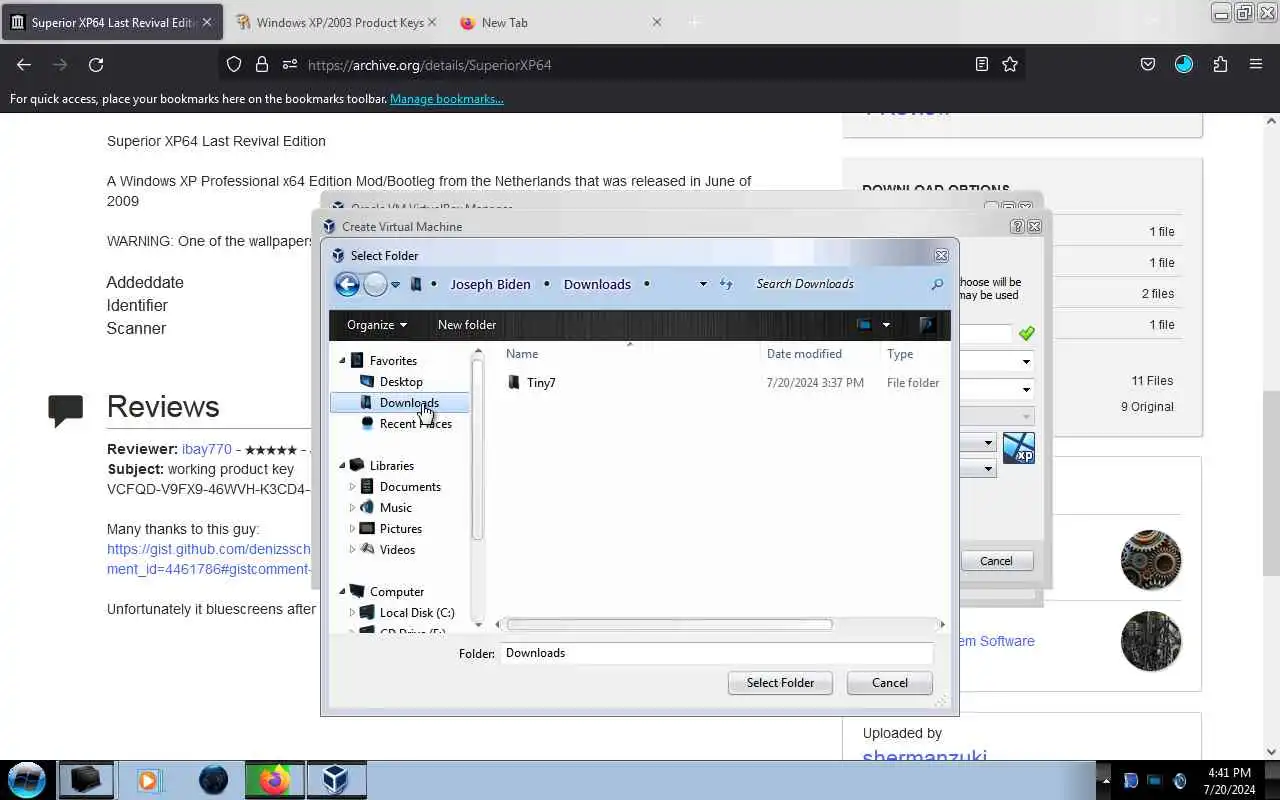Open the Firefox hamburger menu
Image resolution: width=1280 pixels, height=800 pixels.
tap(1256, 64)
